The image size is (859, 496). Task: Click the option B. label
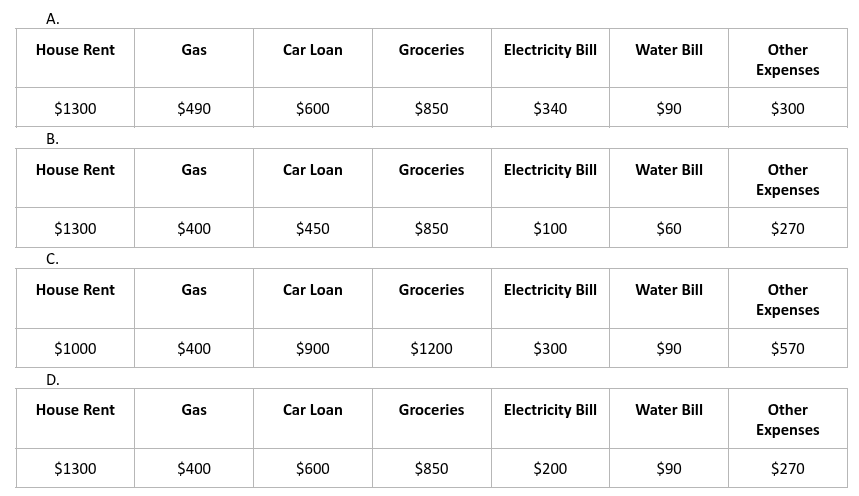coord(52,138)
